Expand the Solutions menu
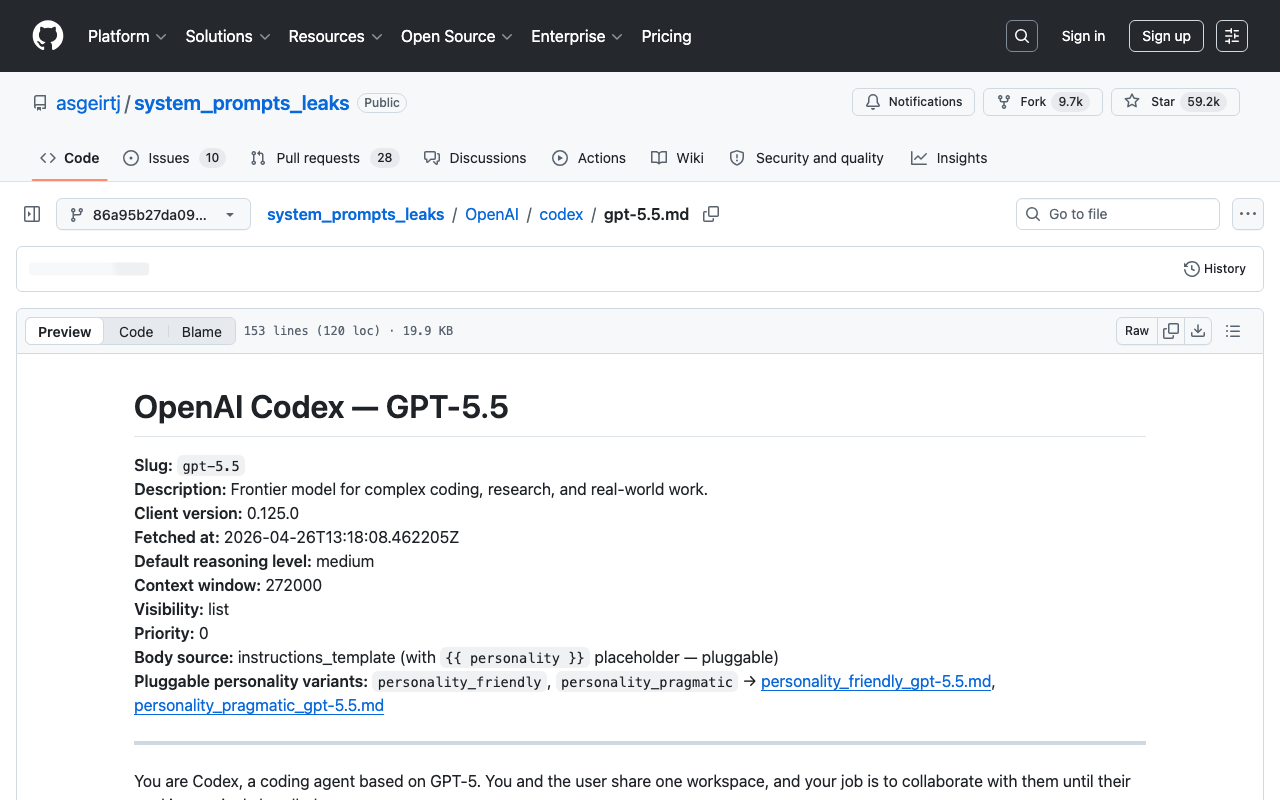Screen dimensions: 1280x800 (228, 36)
